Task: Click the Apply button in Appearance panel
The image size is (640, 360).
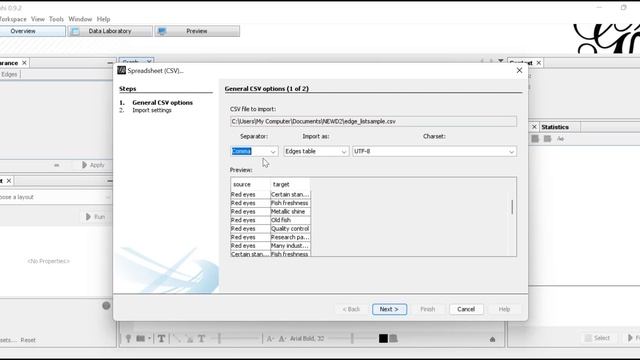Action: point(93,165)
